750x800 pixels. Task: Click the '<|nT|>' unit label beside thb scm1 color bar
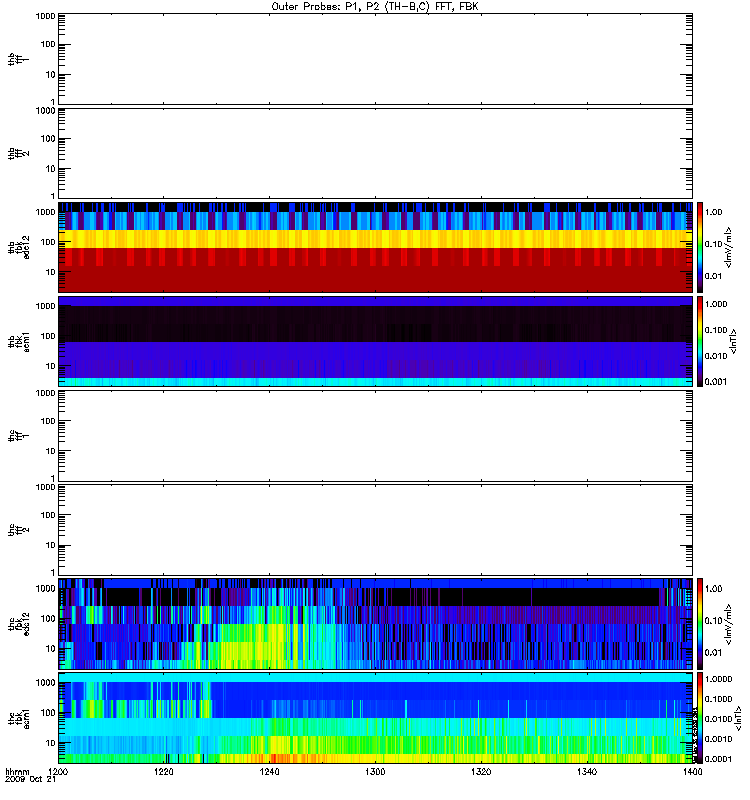click(x=734, y=341)
